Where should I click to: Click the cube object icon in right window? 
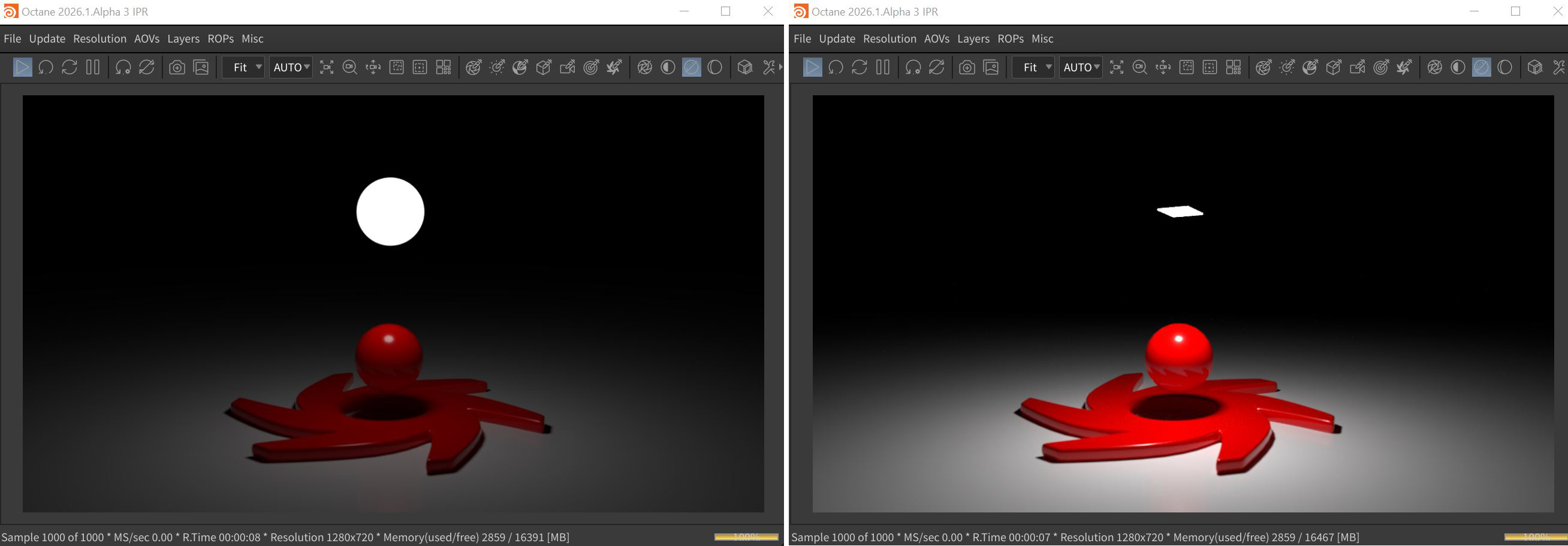(x=1534, y=68)
